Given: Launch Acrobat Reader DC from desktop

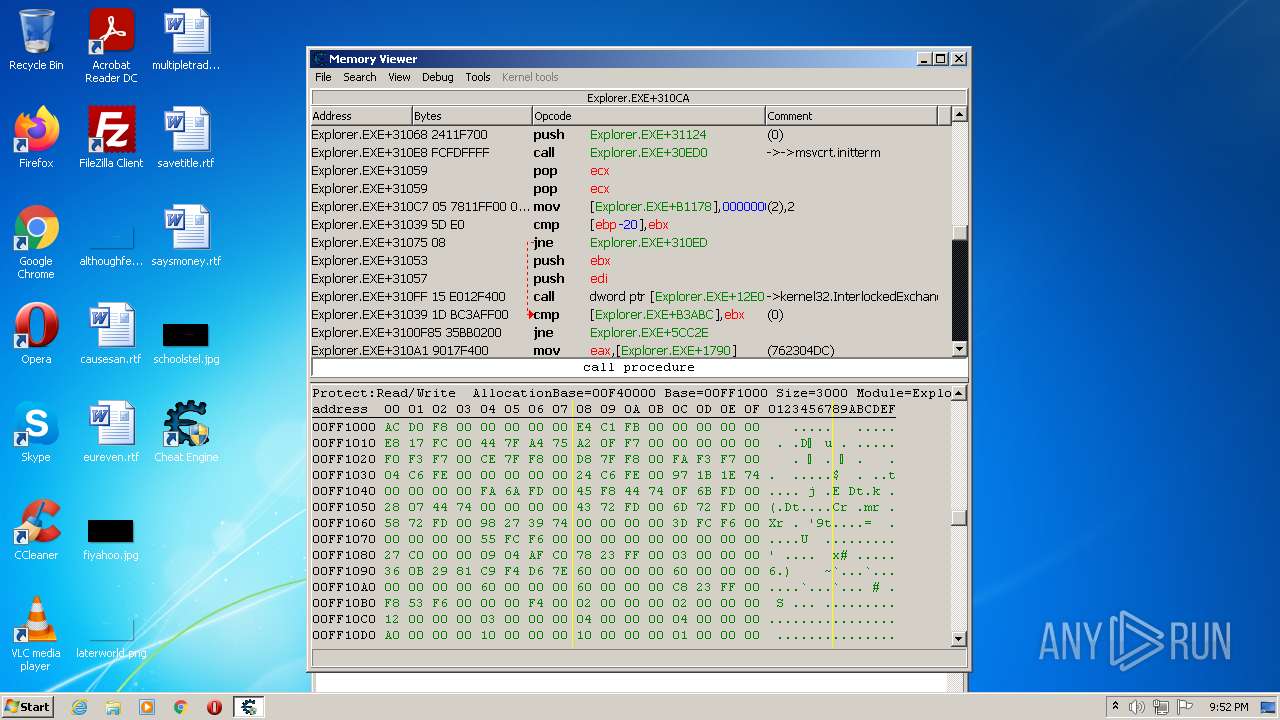Looking at the screenshot, I should tap(111, 46).
